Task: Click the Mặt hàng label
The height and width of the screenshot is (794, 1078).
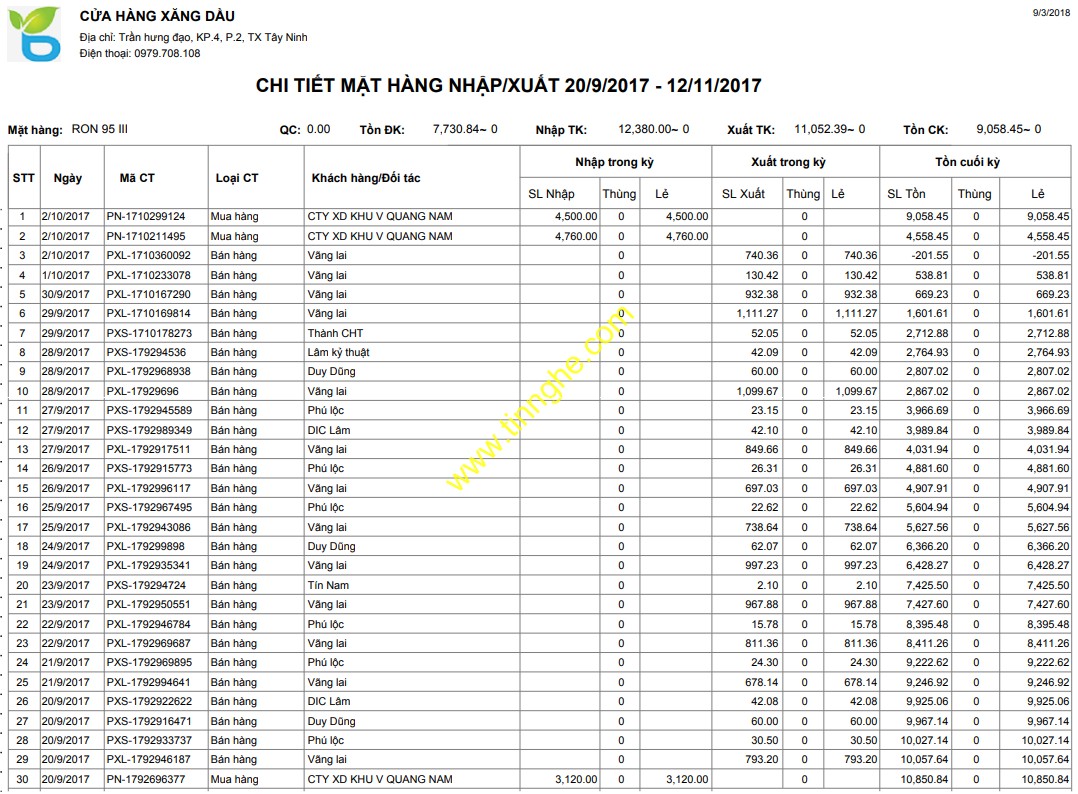Action: point(35,130)
